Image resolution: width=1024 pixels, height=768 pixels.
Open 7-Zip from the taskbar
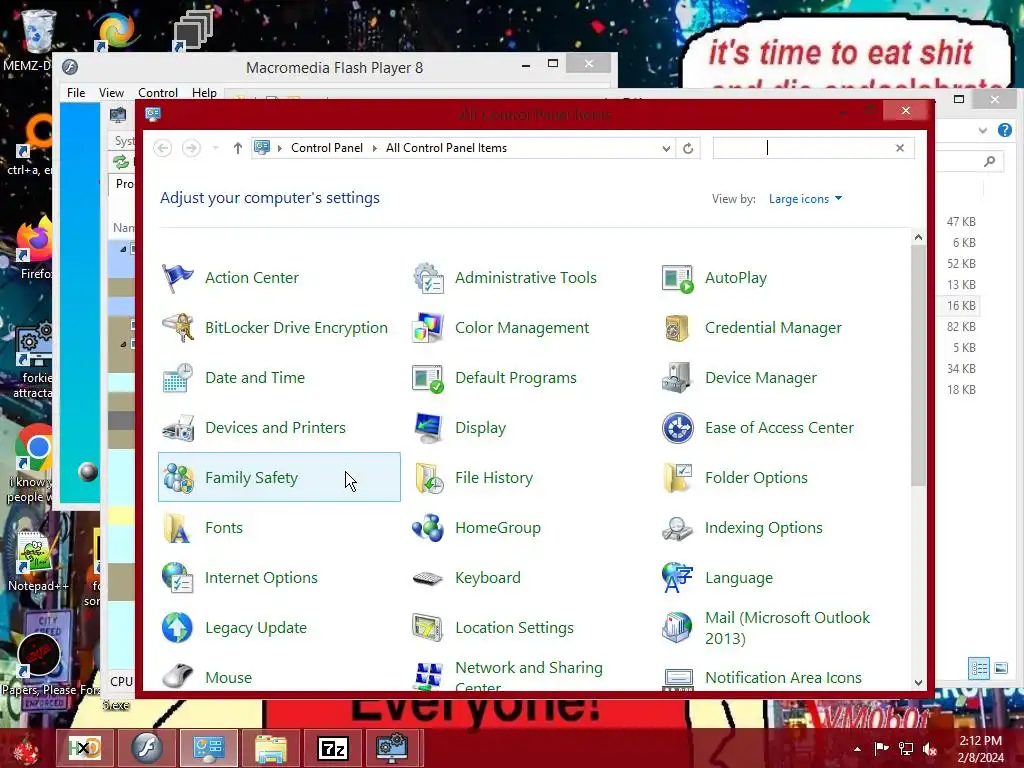tap(332, 748)
